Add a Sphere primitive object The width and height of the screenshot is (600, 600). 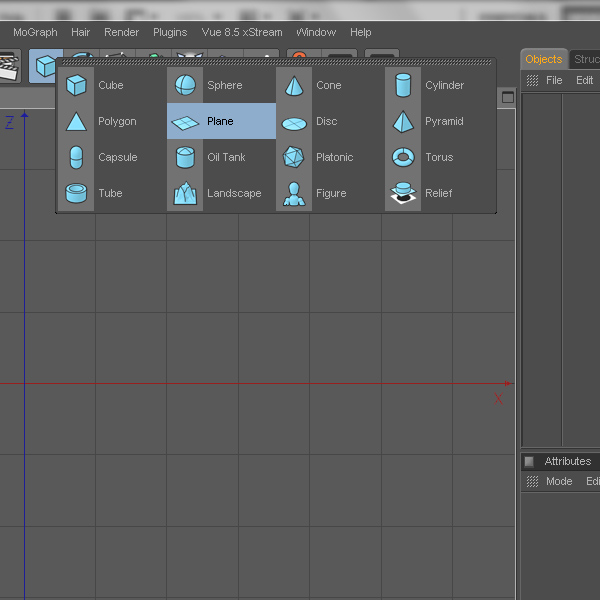point(221,85)
